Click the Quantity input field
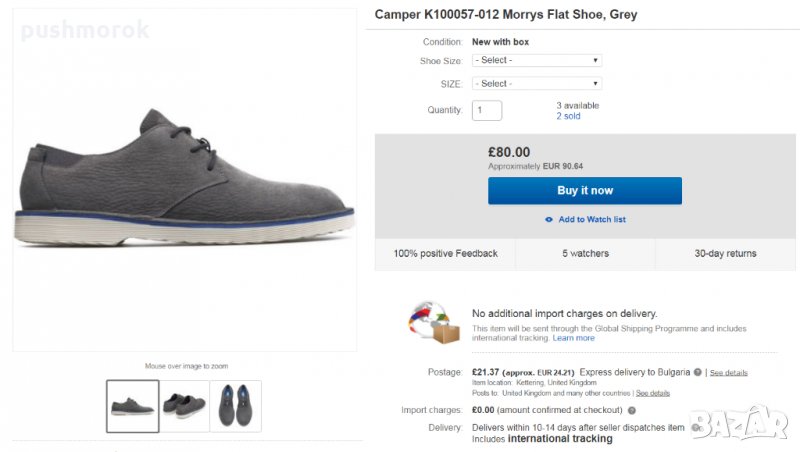The width and height of the screenshot is (800, 452). (487, 111)
